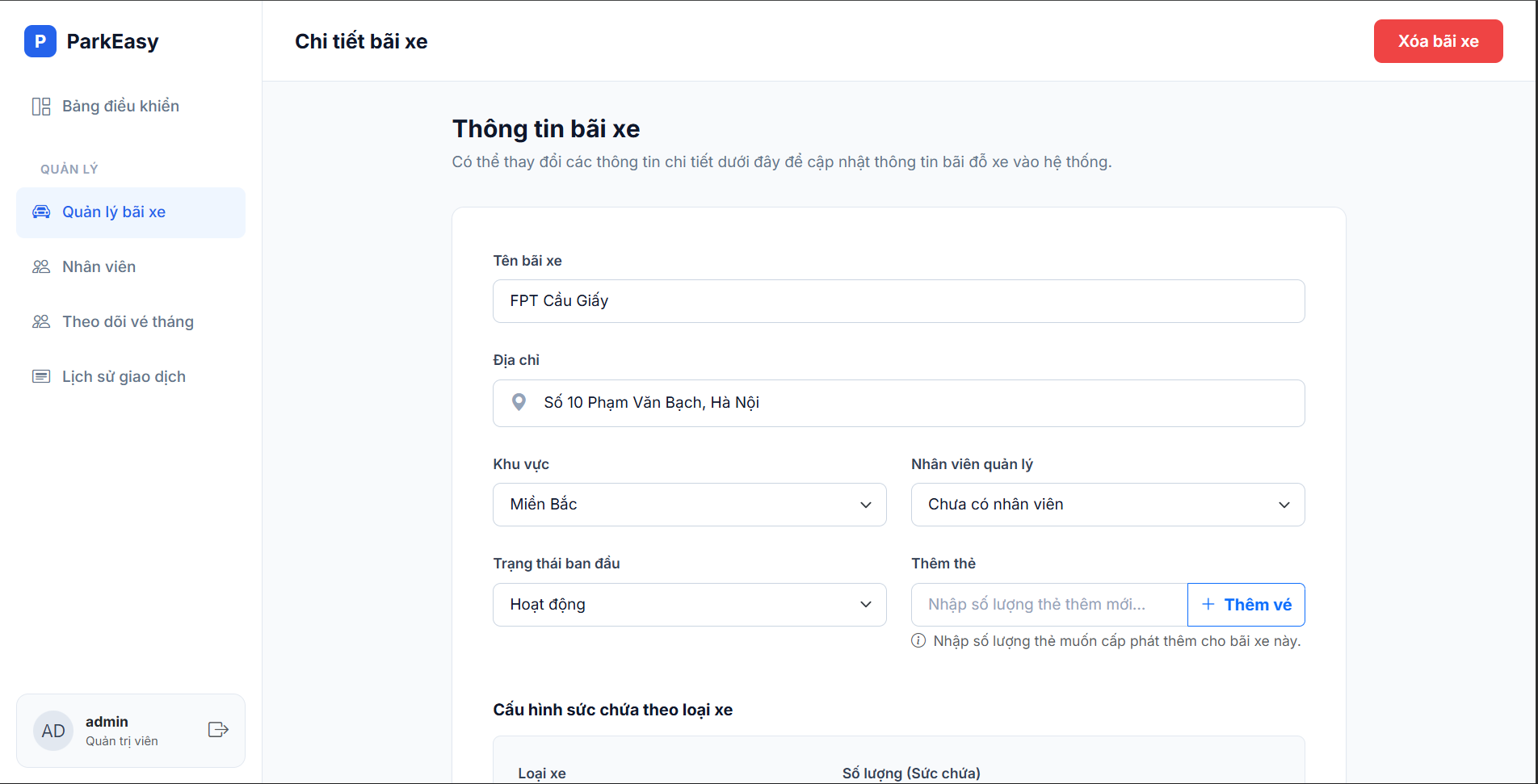The height and width of the screenshot is (784, 1538).
Task: Click the info icon below Thêm thẻ
Action: click(x=918, y=641)
